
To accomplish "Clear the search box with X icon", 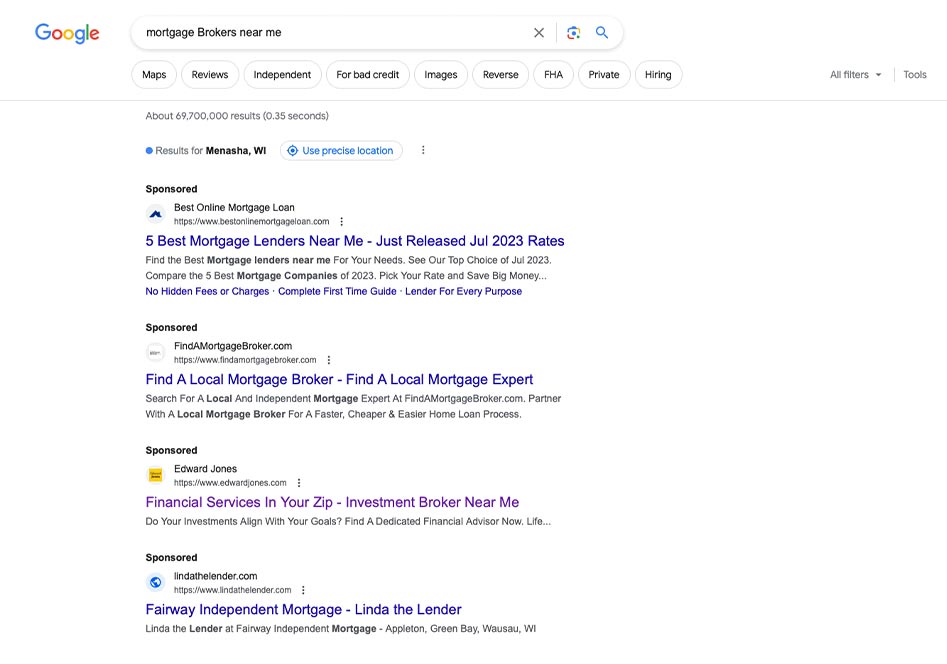I will point(539,33).
